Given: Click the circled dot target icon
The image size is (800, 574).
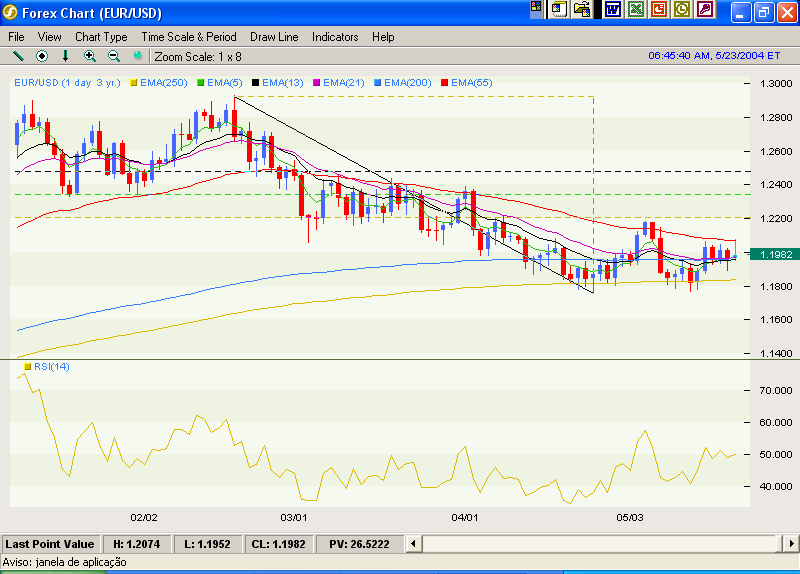Looking at the screenshot, I should point(42,56).
